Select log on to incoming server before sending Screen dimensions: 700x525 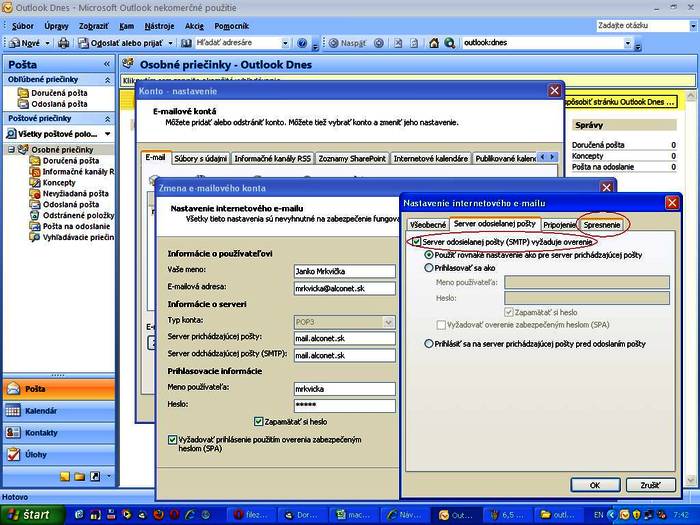429,344
